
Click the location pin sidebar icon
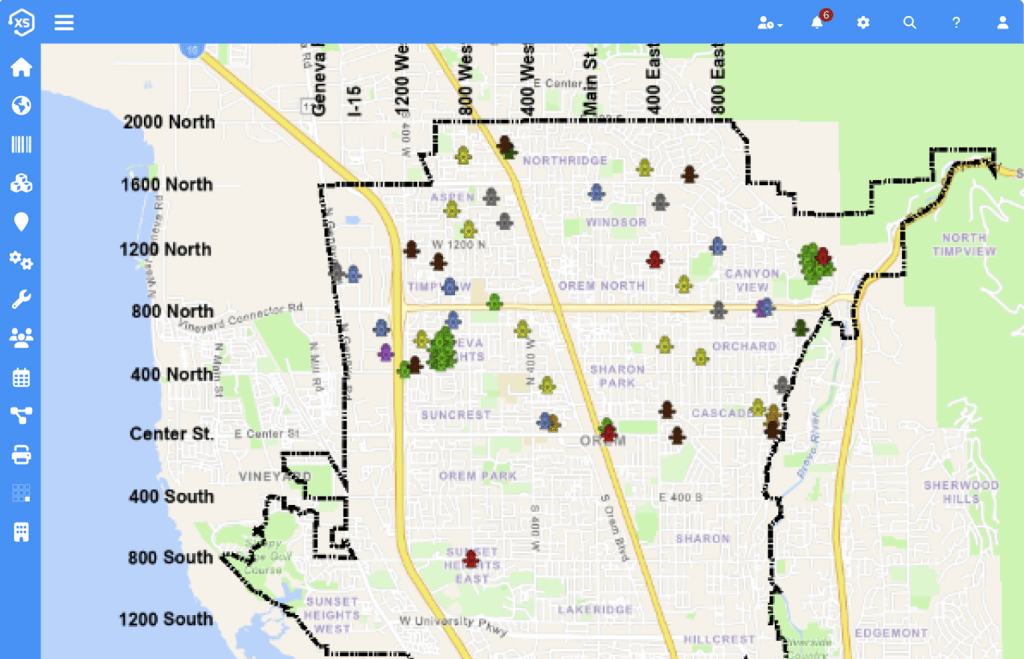[21, 222]
